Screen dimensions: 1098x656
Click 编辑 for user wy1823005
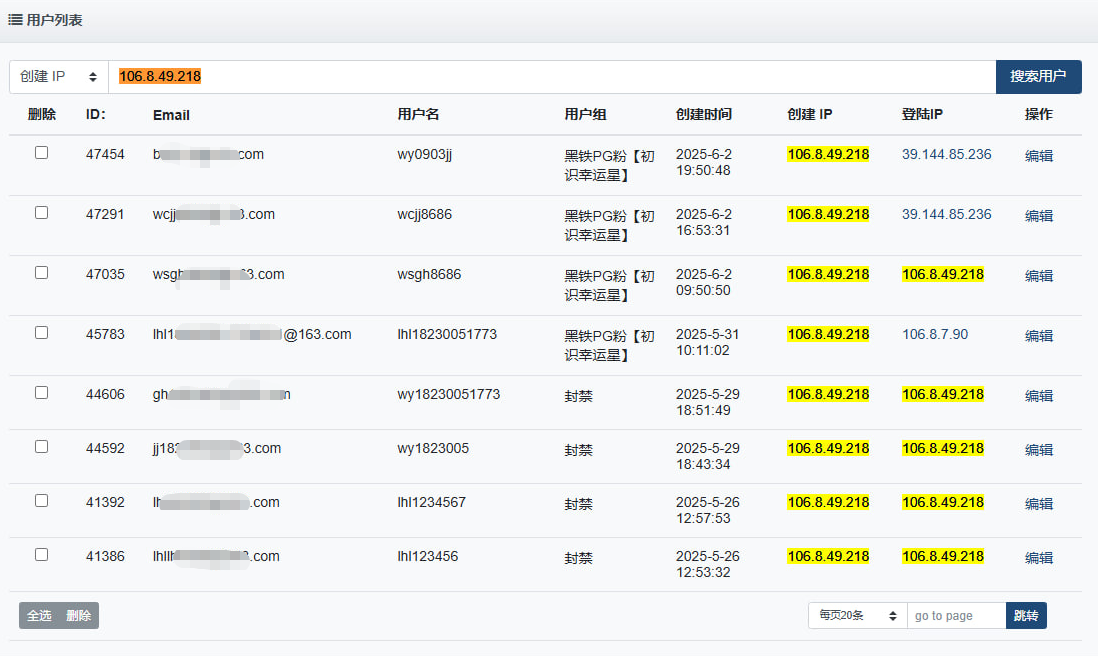1038,449
